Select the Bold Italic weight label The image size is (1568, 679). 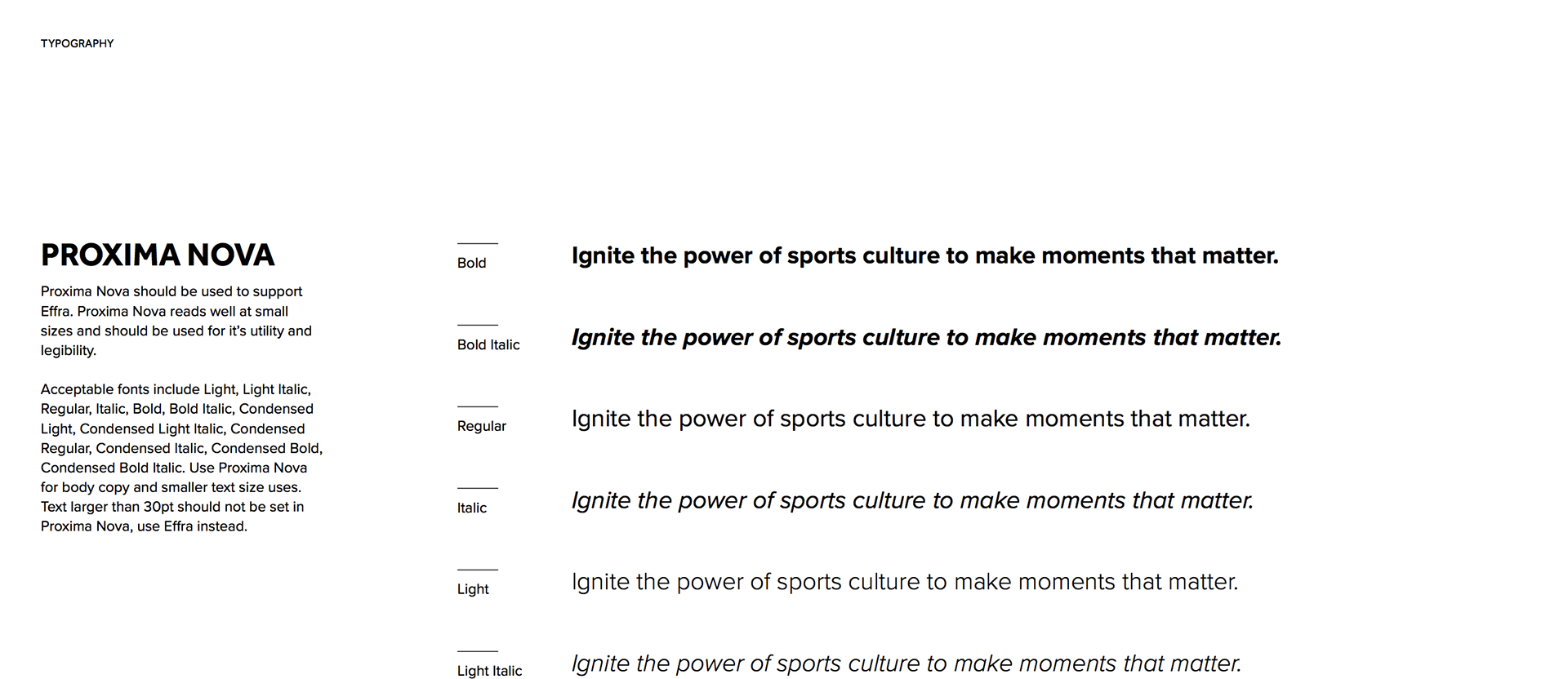point(488,344)
